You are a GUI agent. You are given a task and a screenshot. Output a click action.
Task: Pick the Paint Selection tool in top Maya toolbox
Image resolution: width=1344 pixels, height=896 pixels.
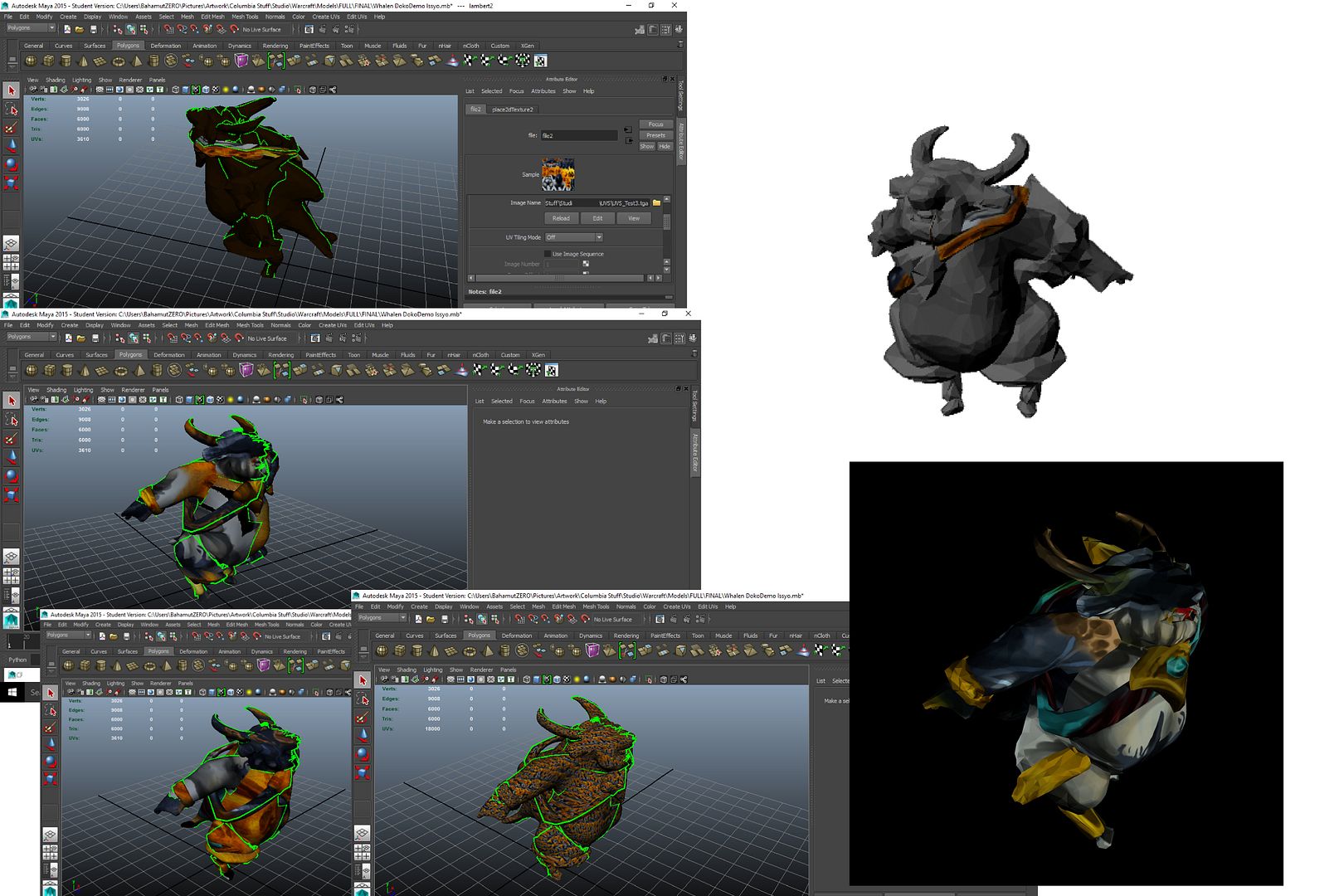(11, 127)
